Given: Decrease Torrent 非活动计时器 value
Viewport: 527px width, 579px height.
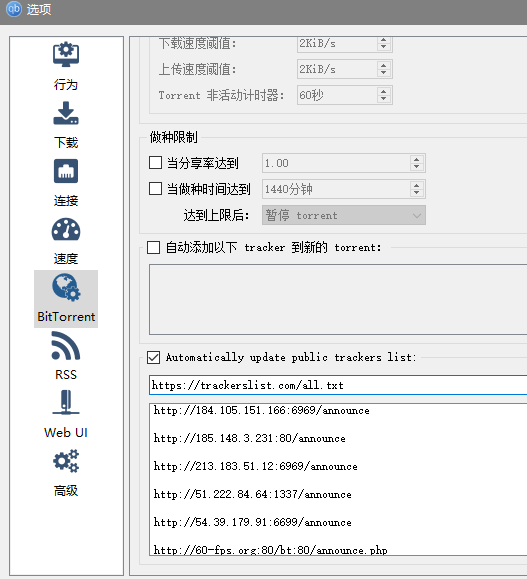Looking at the screenshot, I should click(384, 99).
